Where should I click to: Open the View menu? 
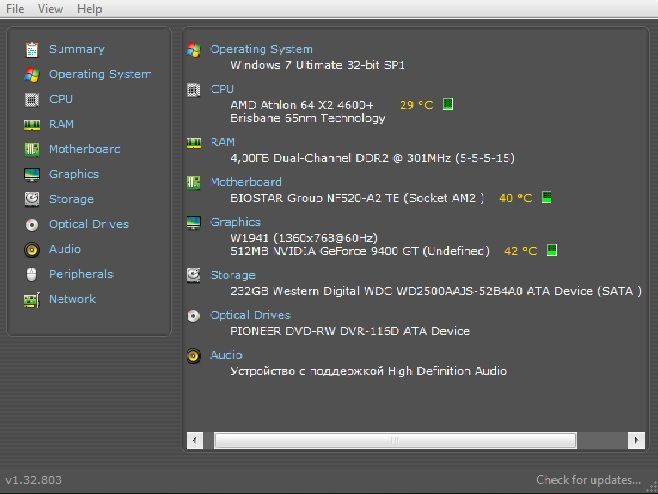click(x=50, y=9)
